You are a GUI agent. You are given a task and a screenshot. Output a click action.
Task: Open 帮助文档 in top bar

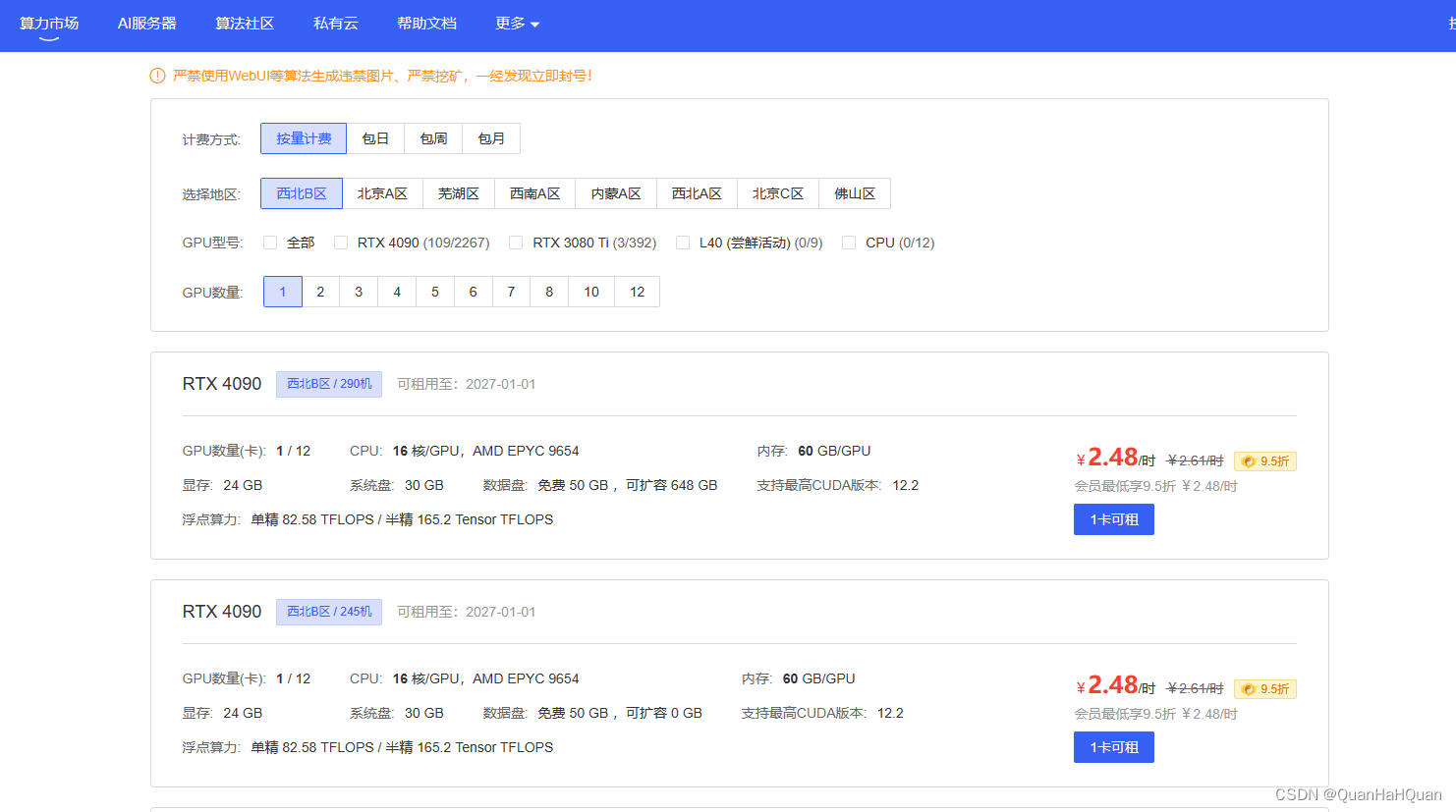click(426, 24)
